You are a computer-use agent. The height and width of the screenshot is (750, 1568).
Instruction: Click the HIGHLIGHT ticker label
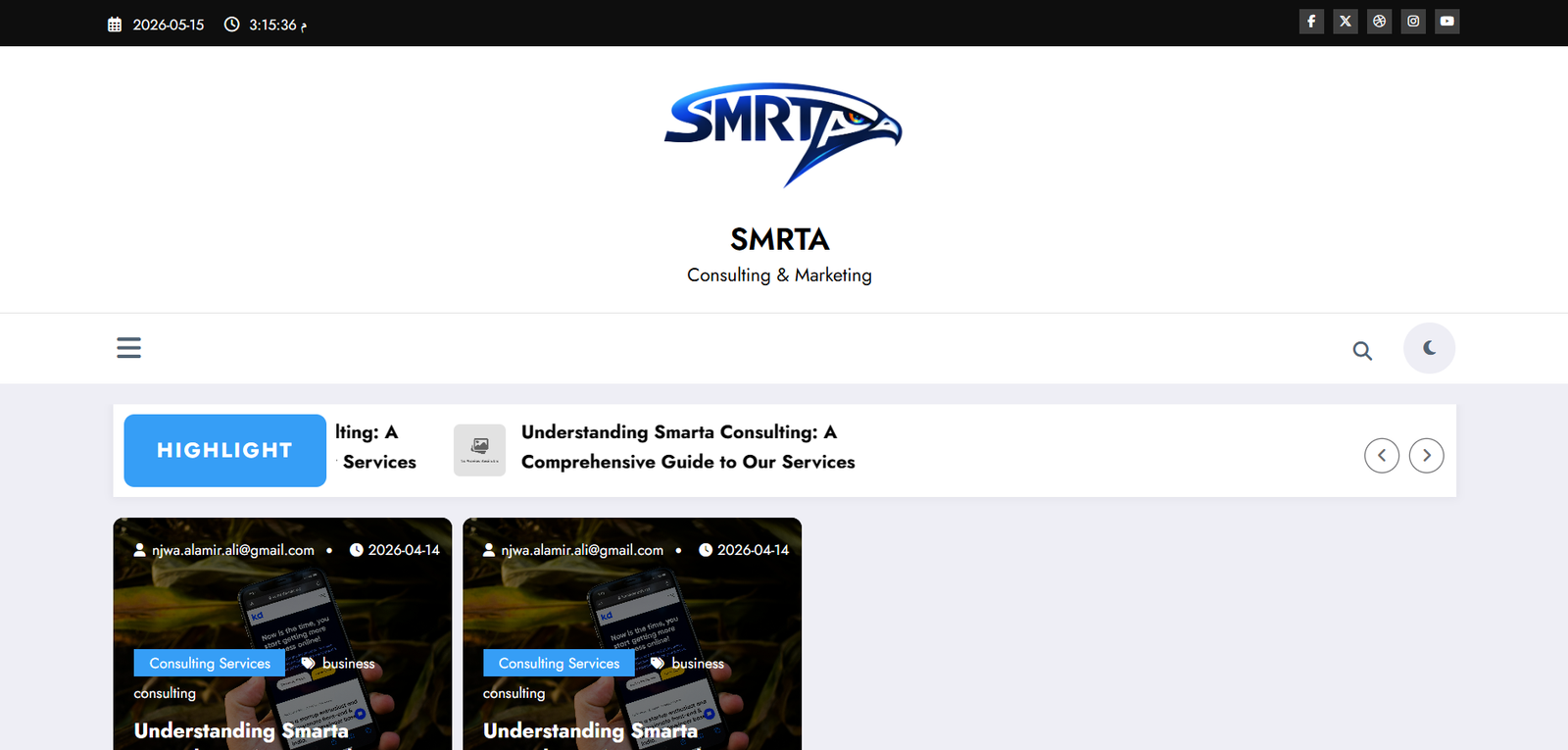224,451
